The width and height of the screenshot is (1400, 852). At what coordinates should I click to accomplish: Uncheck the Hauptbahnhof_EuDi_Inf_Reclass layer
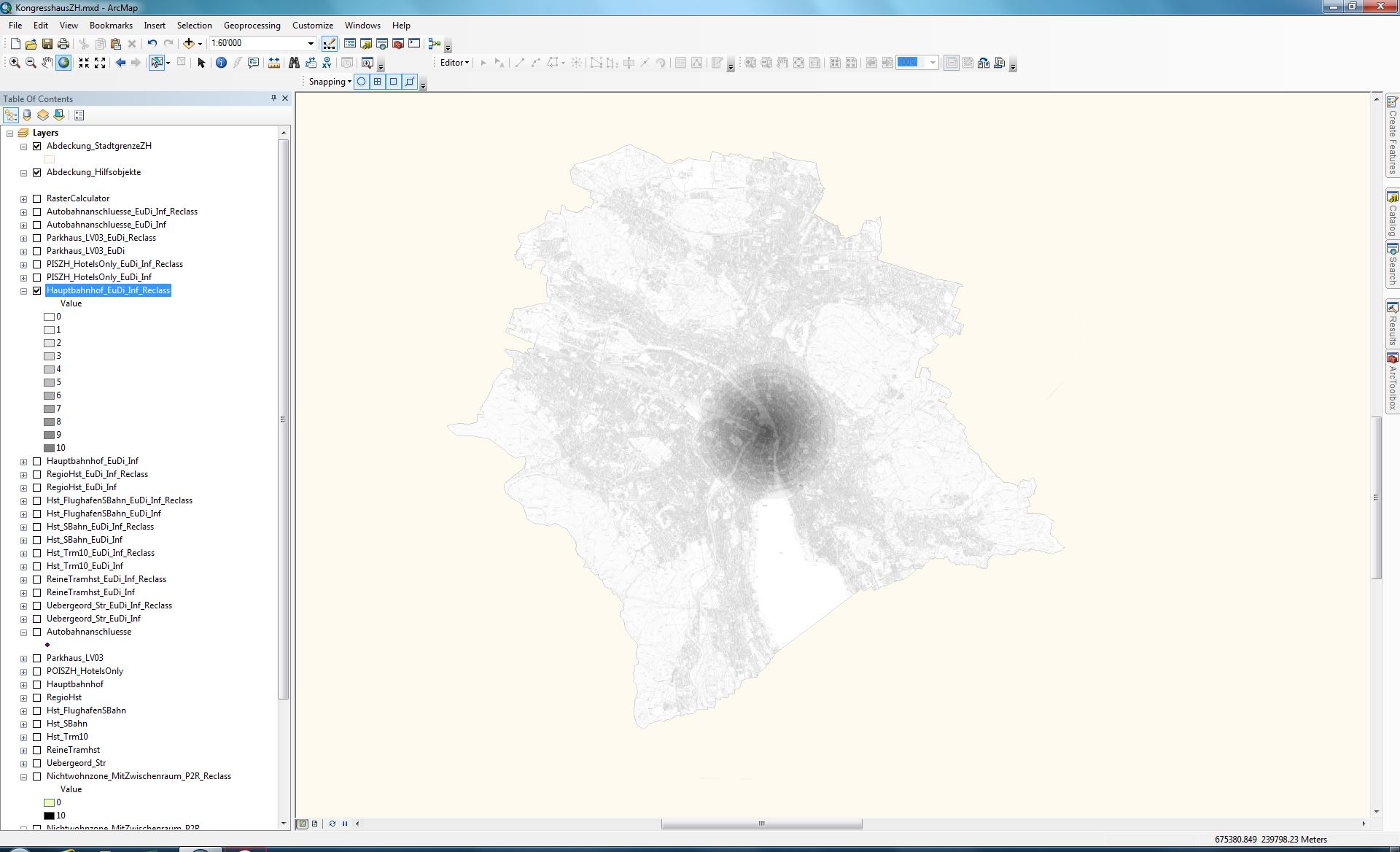pos(37,290)
